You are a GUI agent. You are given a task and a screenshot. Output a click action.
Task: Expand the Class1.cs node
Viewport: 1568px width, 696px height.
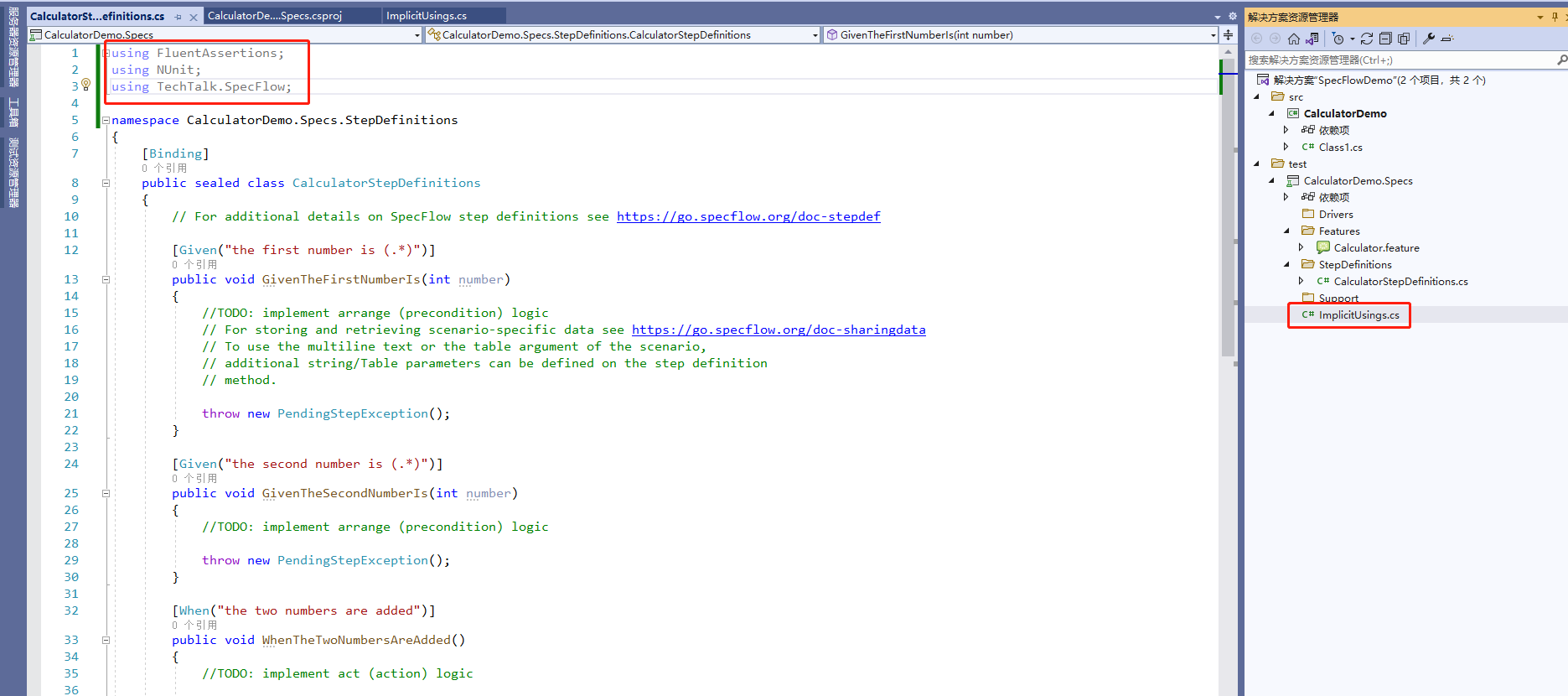[1286, 147]
